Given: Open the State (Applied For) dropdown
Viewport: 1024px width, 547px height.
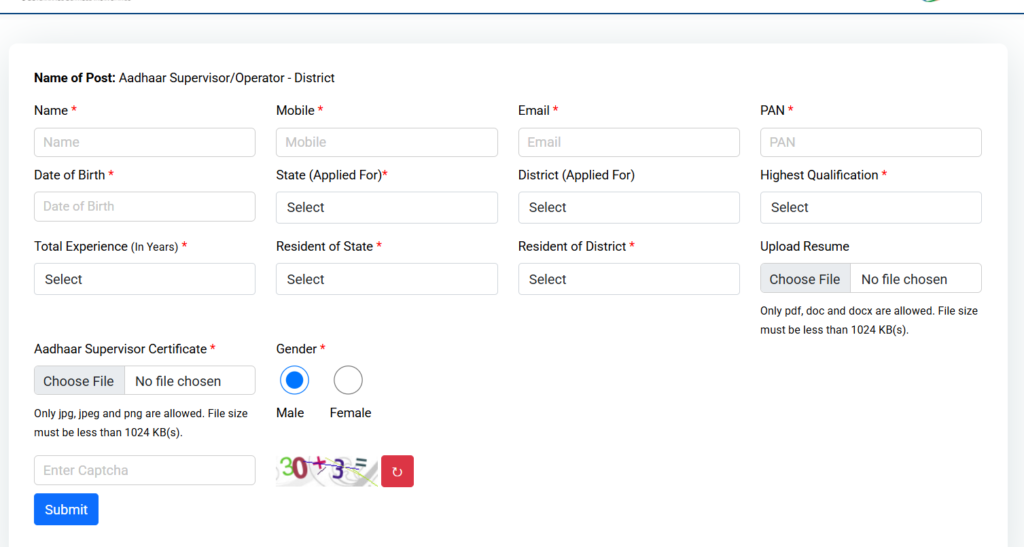Looking at the screenshot, I should 387,208.
